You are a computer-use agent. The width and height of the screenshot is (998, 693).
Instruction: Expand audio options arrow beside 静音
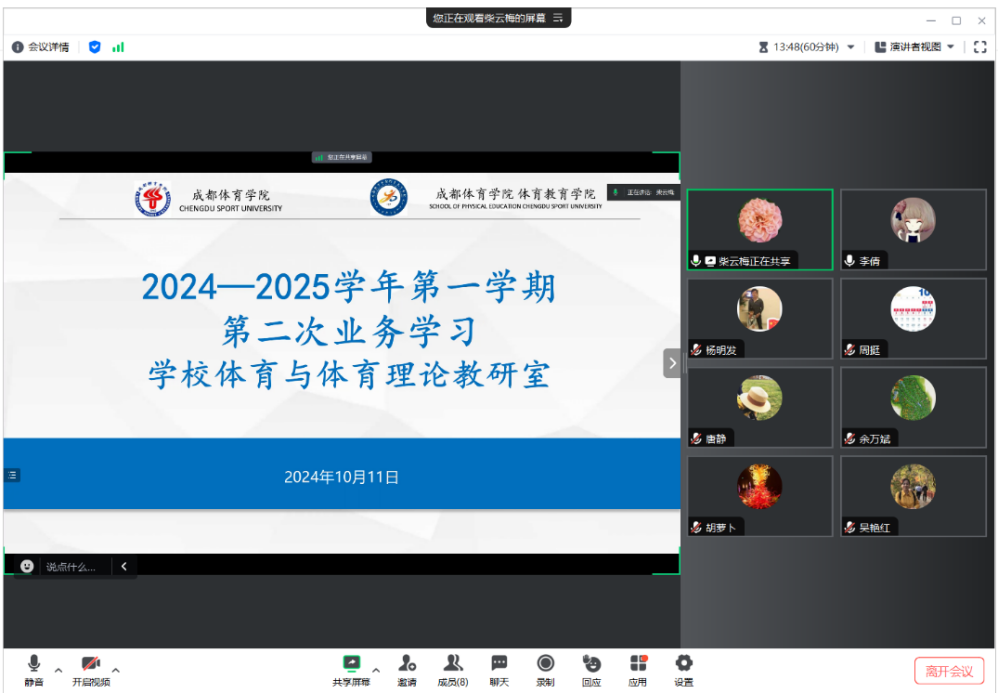coord(58,670)
